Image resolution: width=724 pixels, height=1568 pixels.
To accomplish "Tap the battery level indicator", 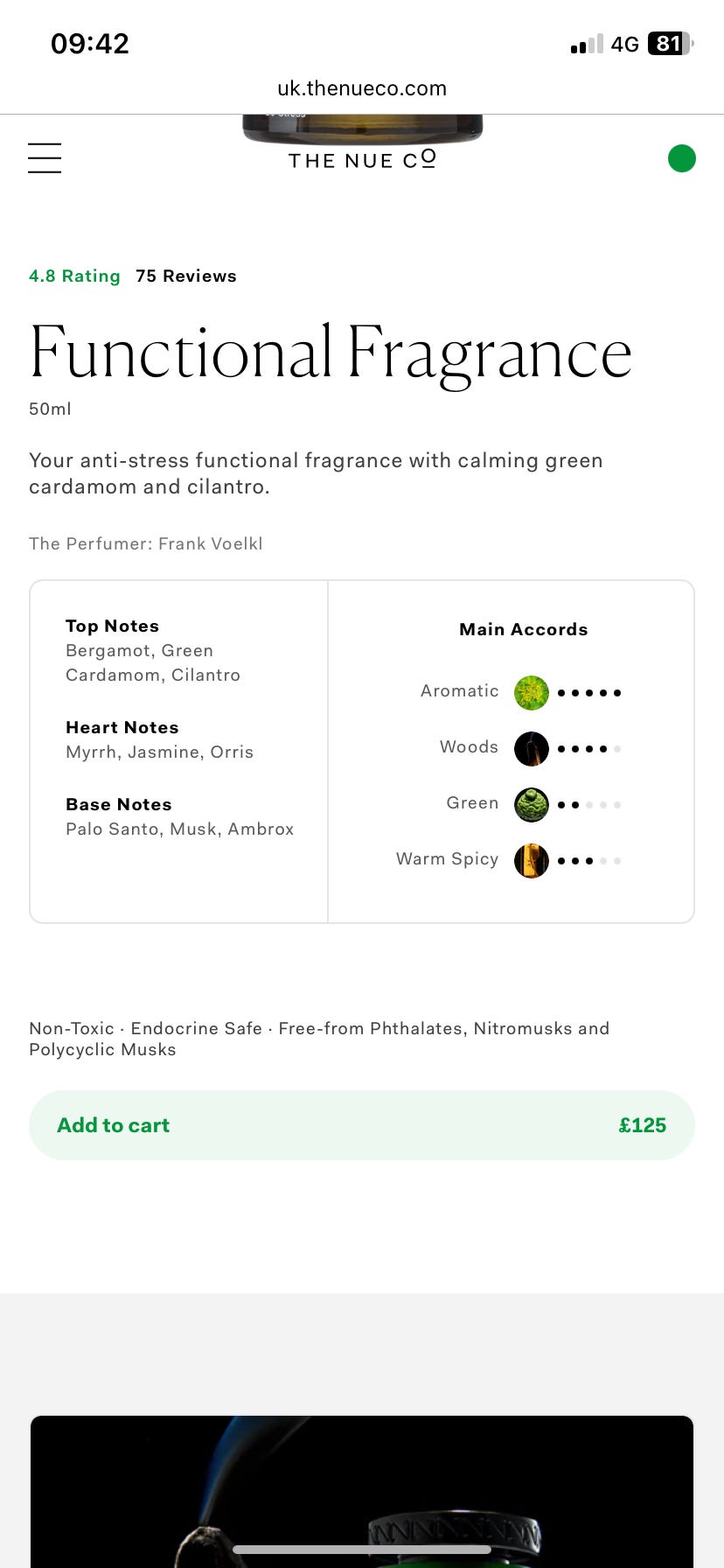I will pos(670,44).
